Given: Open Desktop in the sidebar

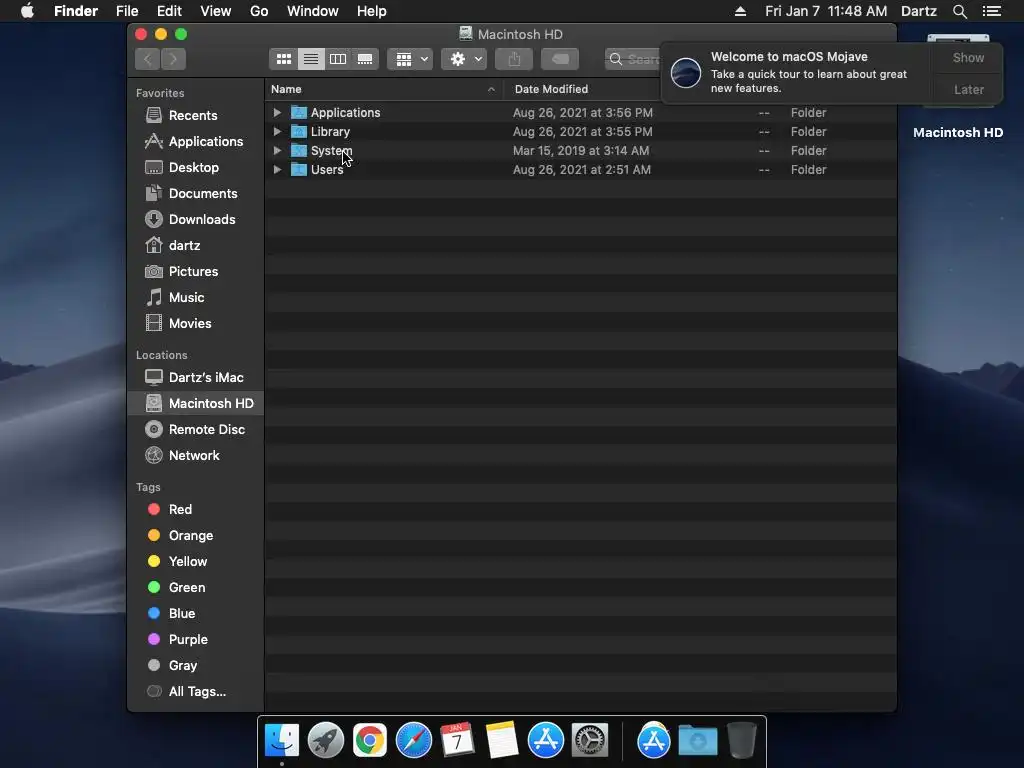Looking at the screenshot, I should pyautogui.click(x=193, y=168).
